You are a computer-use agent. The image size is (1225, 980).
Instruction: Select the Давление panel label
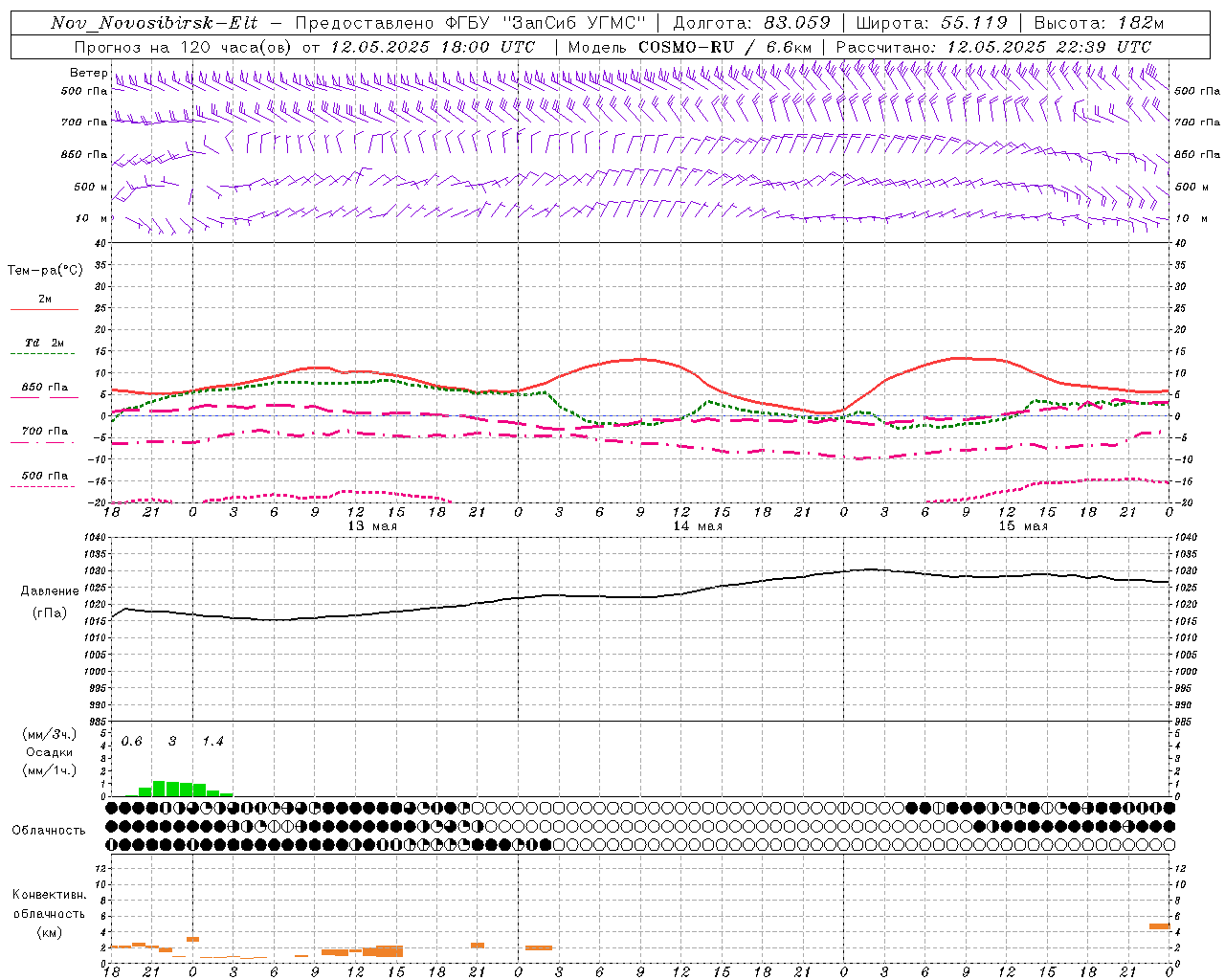pyautogui.click(x=50, y=591)
